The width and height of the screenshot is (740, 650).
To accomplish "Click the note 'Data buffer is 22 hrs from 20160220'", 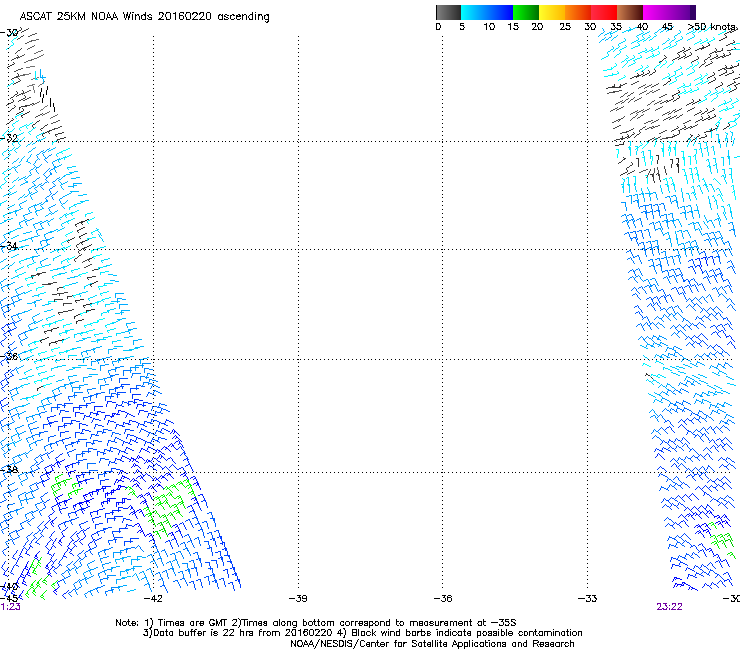I will tap(242, 633).
